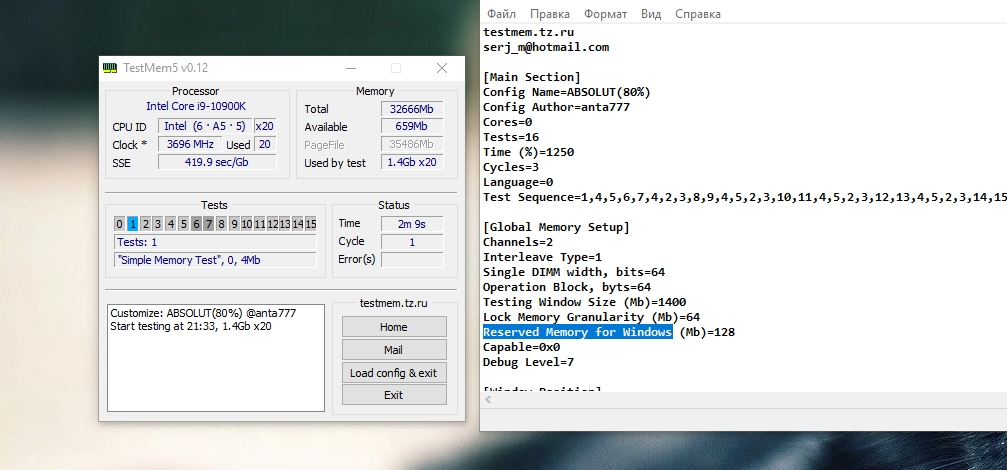Open the Справка menu in Notepad
The width and height of the screenshot is (1007, 470).
coord(697,14)
